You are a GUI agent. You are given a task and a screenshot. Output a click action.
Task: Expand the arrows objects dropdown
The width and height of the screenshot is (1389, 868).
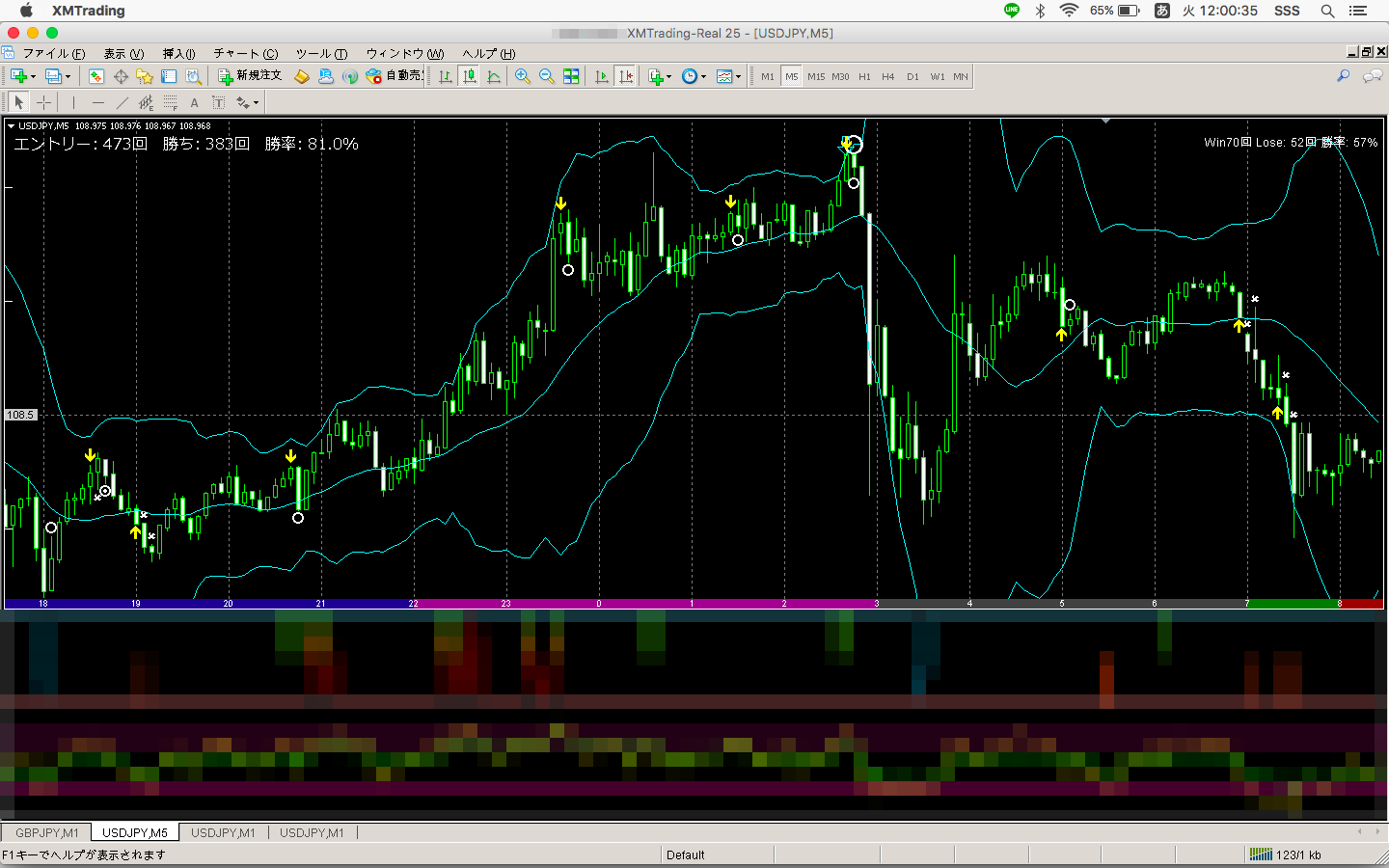pos(256,103)
